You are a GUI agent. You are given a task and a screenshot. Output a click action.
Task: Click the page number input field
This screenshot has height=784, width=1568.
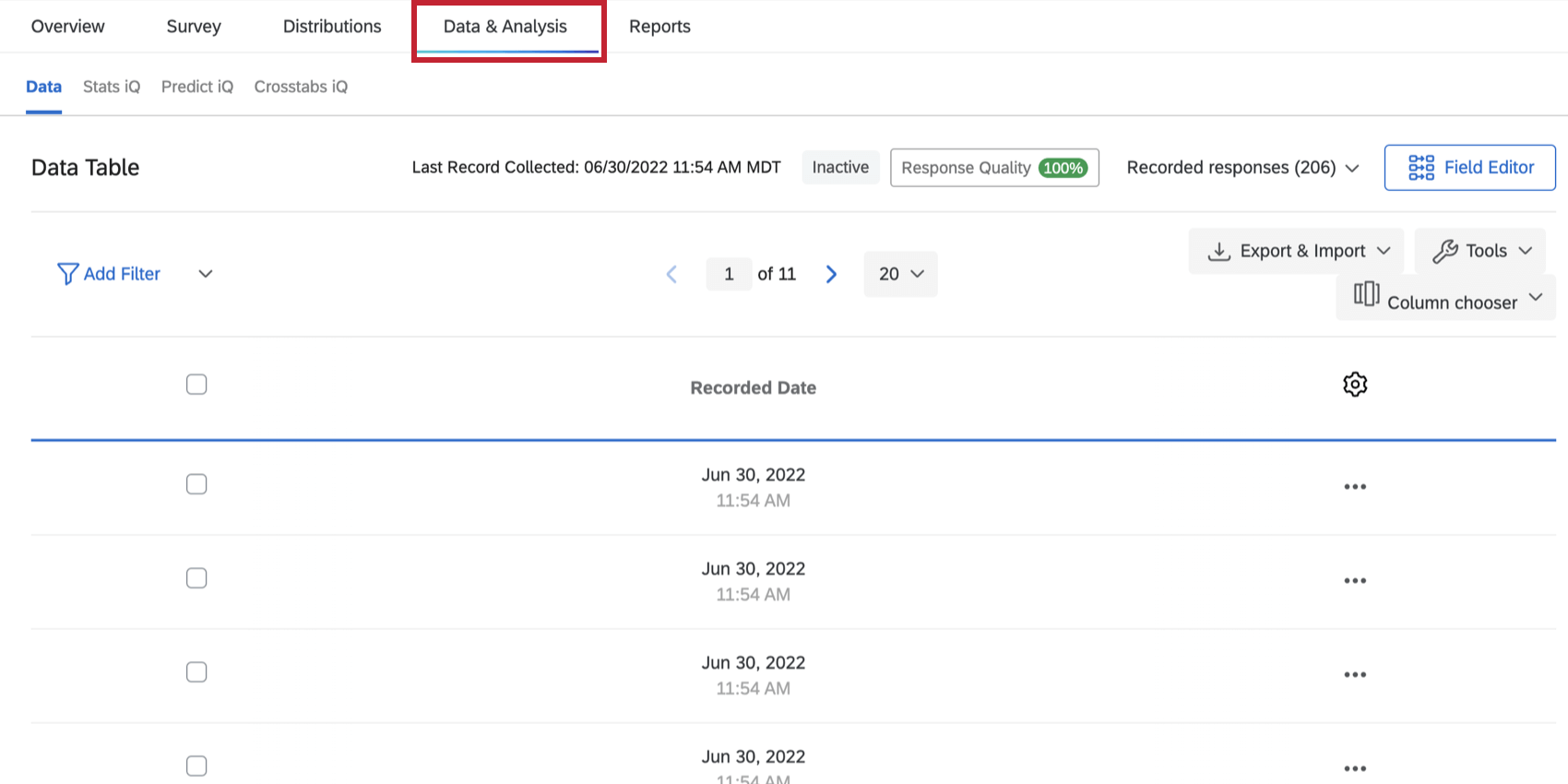point(729,274)
